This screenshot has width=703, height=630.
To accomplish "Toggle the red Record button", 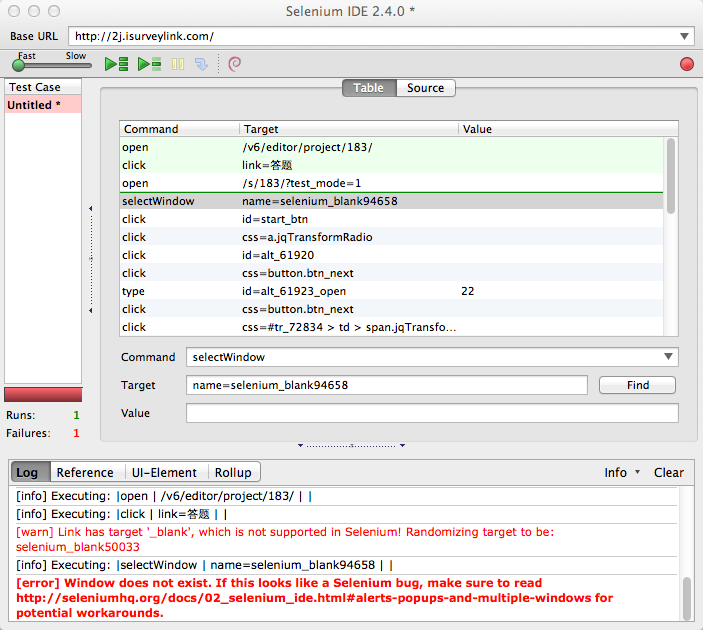I will point(686,64).
